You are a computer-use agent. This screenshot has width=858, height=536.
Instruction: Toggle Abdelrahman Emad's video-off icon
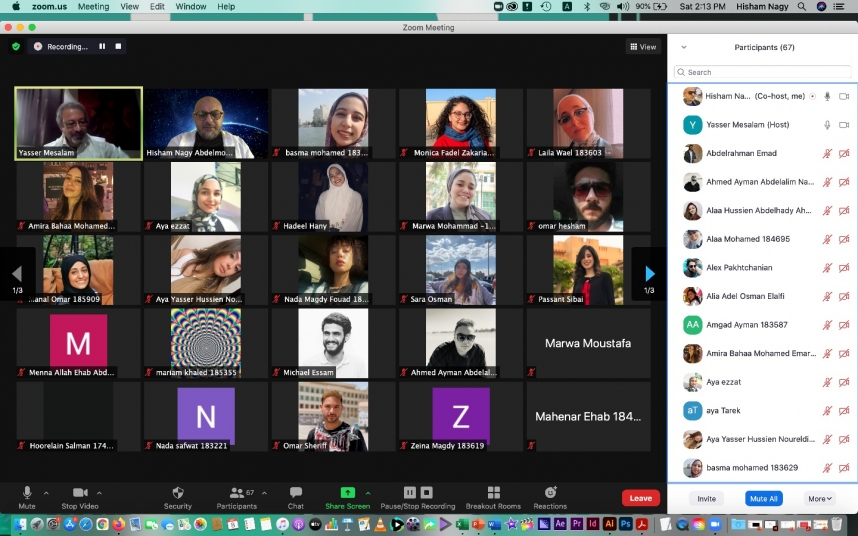coord(844,153)
